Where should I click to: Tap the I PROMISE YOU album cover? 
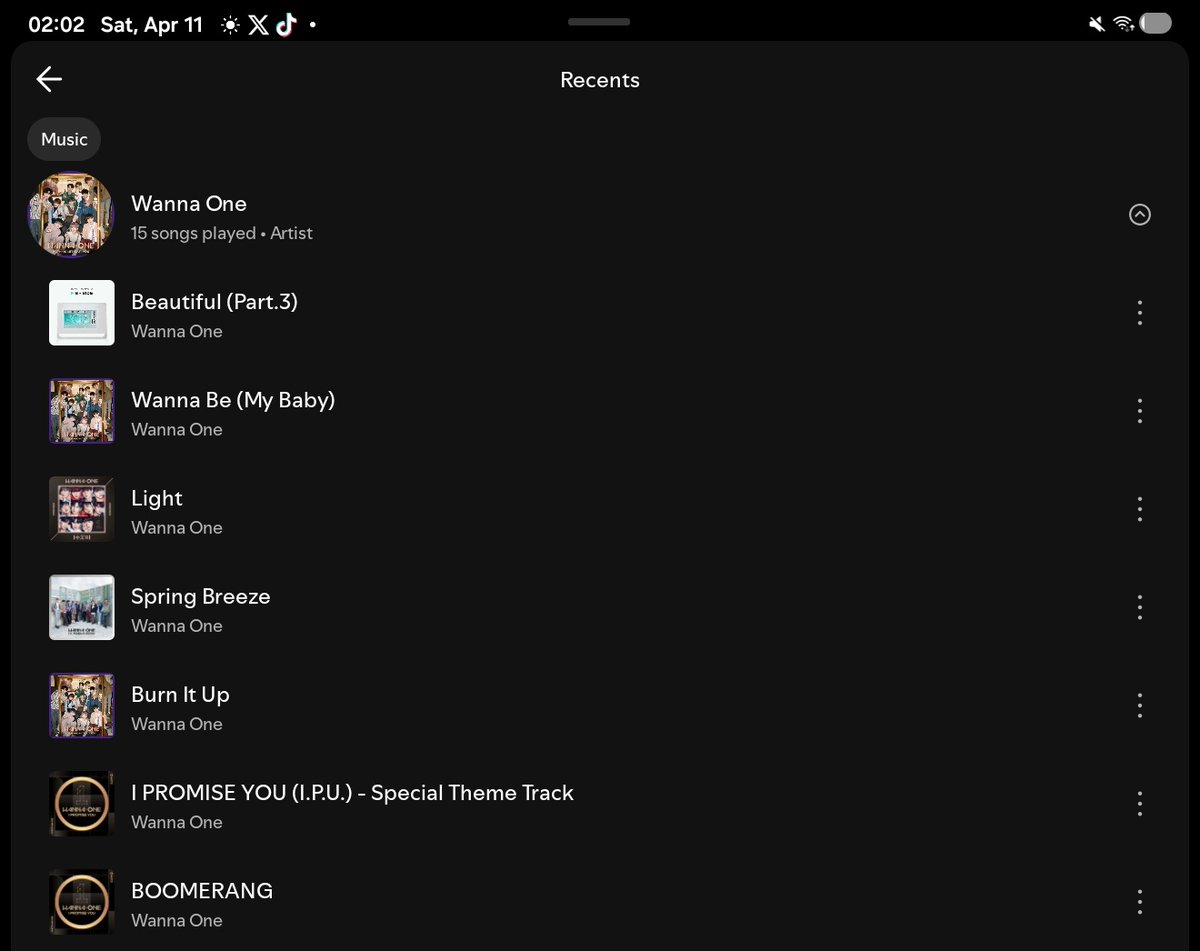[x=82, y=803]
